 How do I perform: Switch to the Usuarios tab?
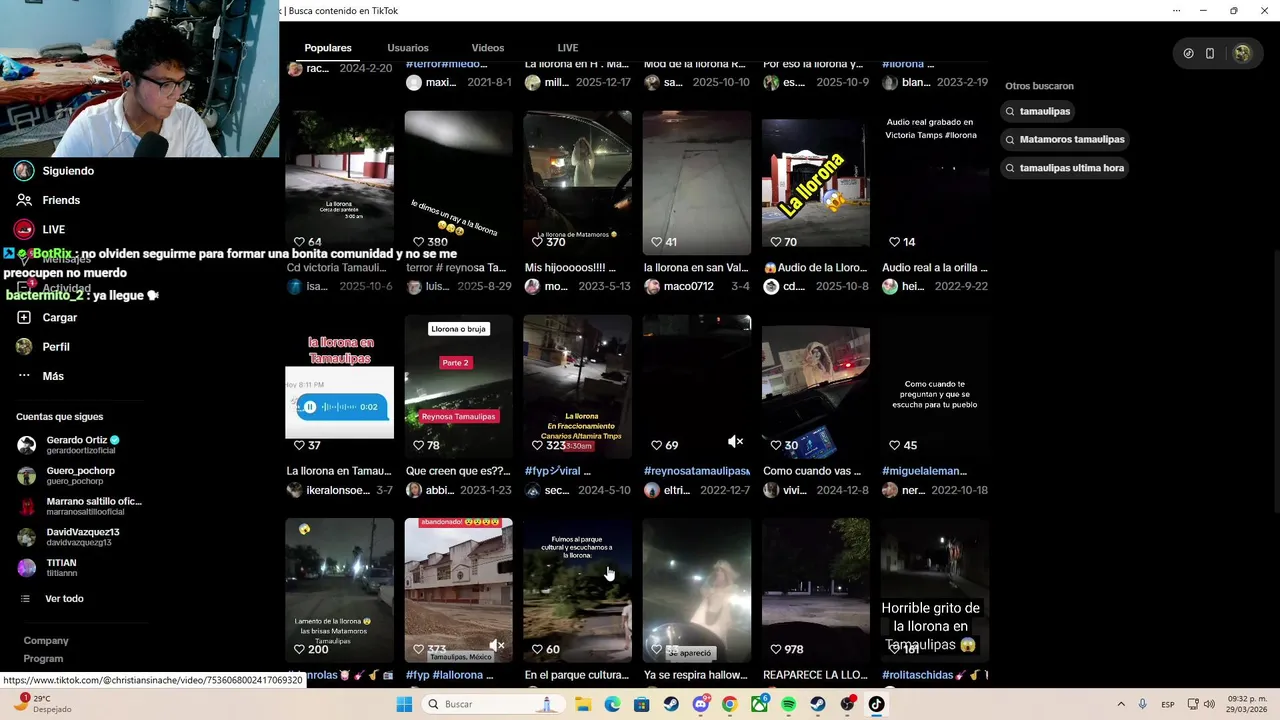(408, 48)
